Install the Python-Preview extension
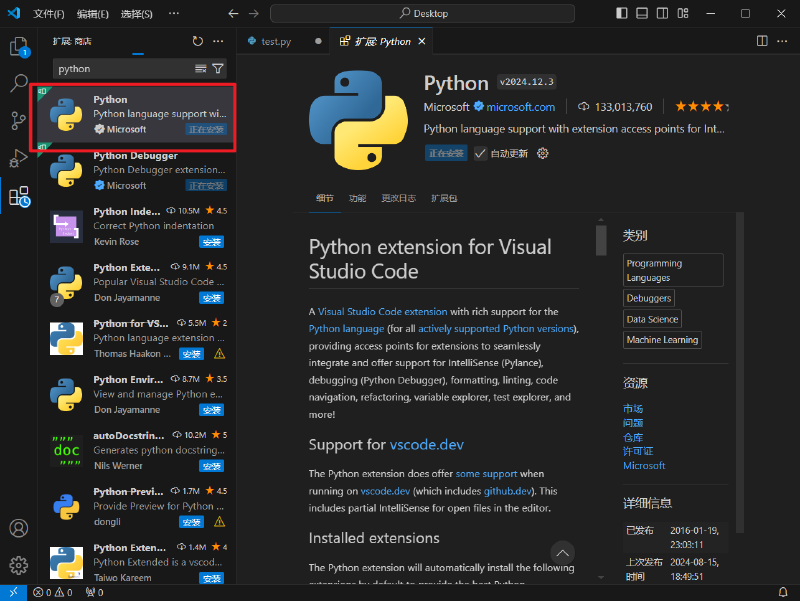800x601 pixels. [191, 522]
